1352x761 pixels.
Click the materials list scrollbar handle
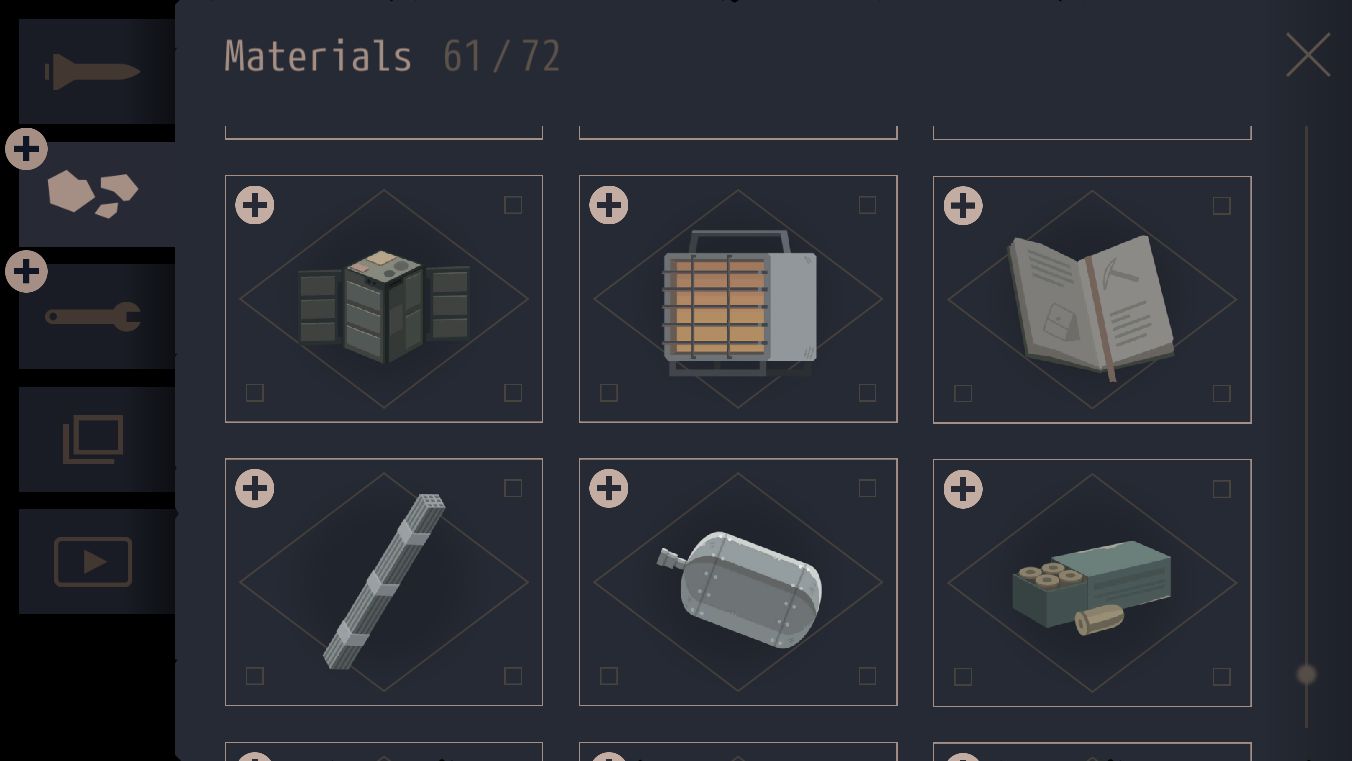[1306, 674]
